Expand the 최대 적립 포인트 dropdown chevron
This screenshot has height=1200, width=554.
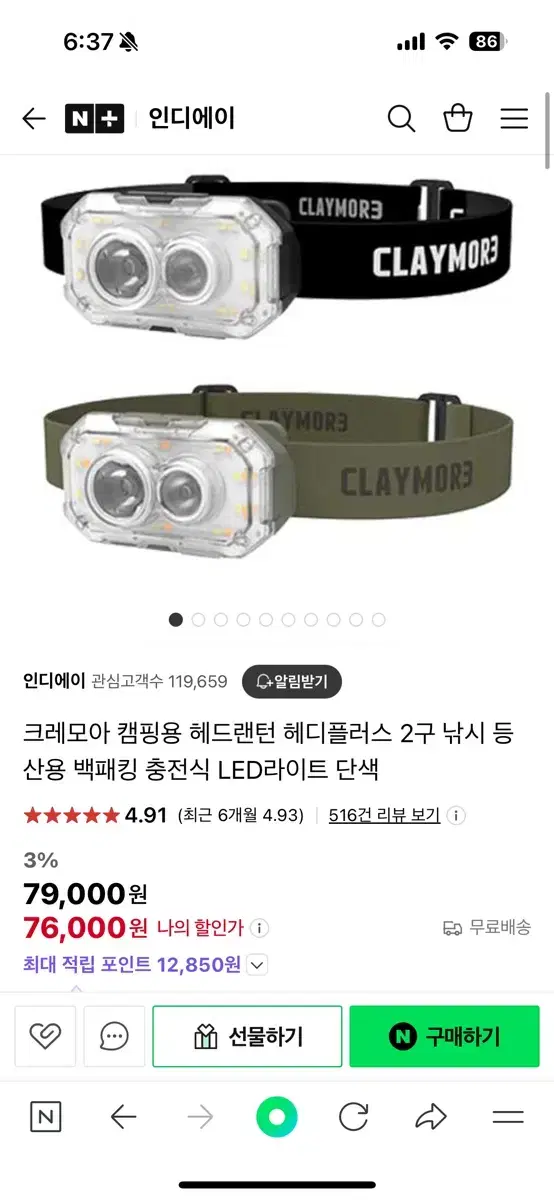(257, 965)
